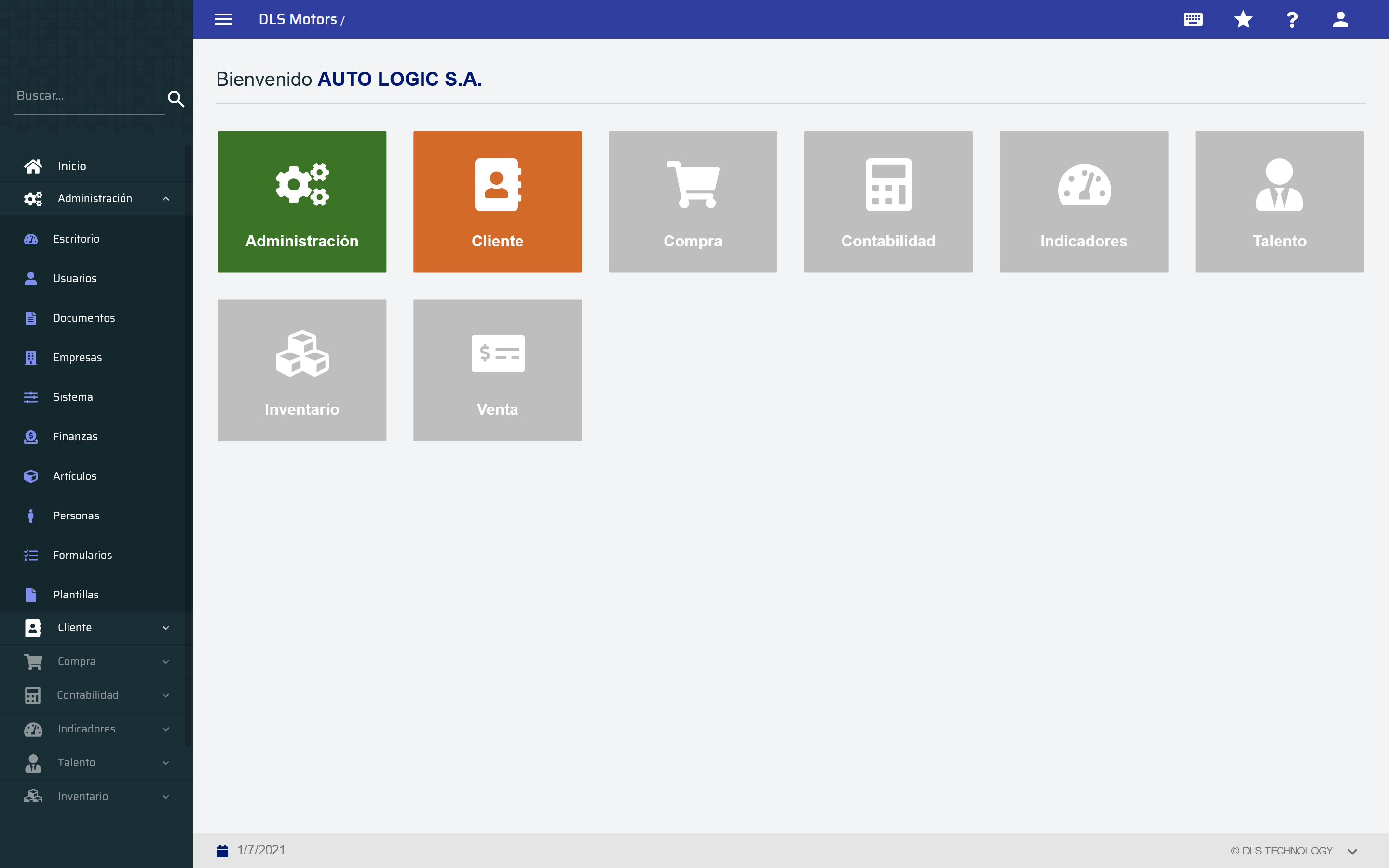This screenshot has height=868, width=1389.
Task: Go to Inicio in the sidebar
Action: (72, 166)
